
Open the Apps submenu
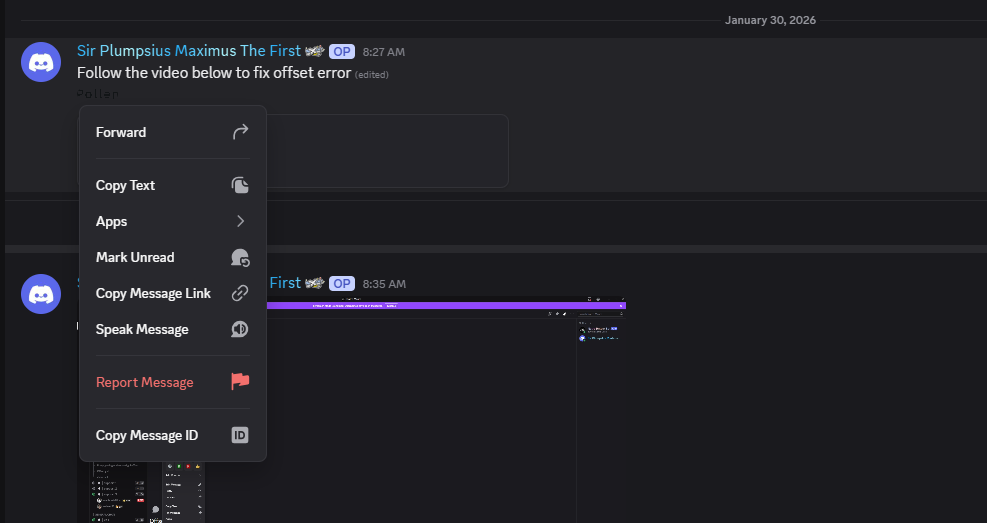(x=172, y=221)
